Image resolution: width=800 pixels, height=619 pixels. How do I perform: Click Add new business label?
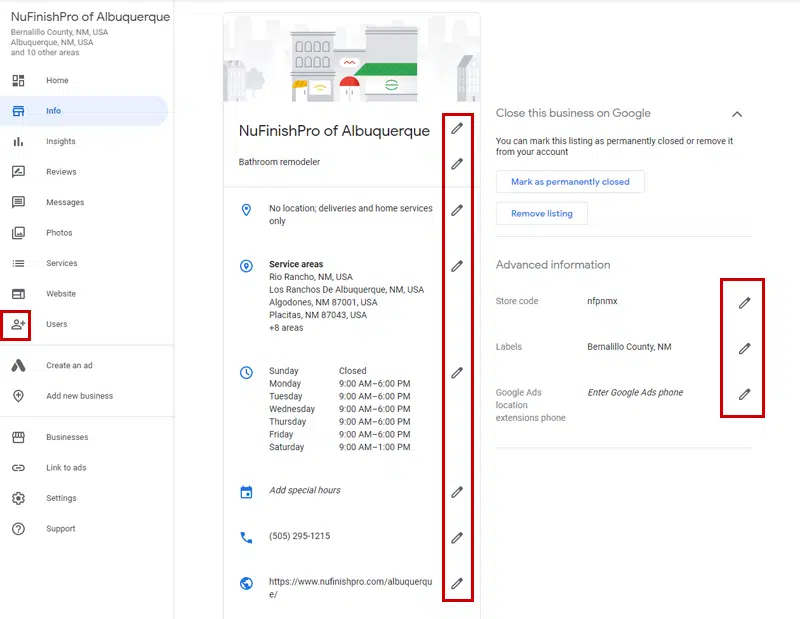[79, 396]
